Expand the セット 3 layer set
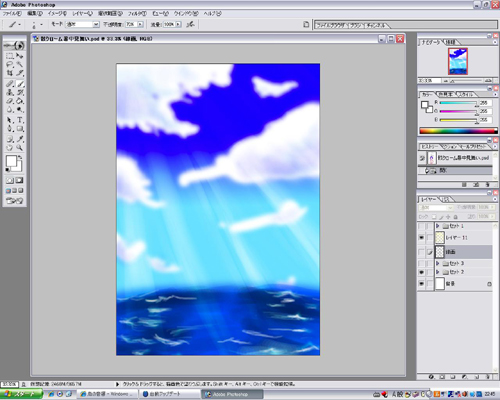 [x=438, y=263]
